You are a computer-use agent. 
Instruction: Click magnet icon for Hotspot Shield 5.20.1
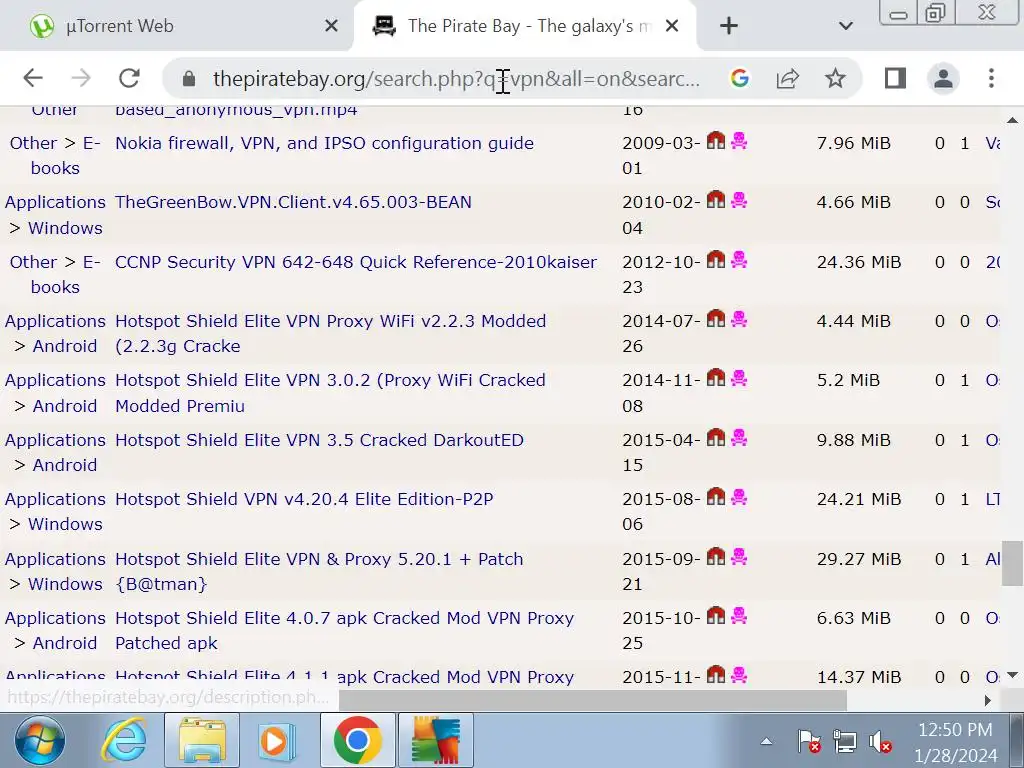[x=716, y=556]
